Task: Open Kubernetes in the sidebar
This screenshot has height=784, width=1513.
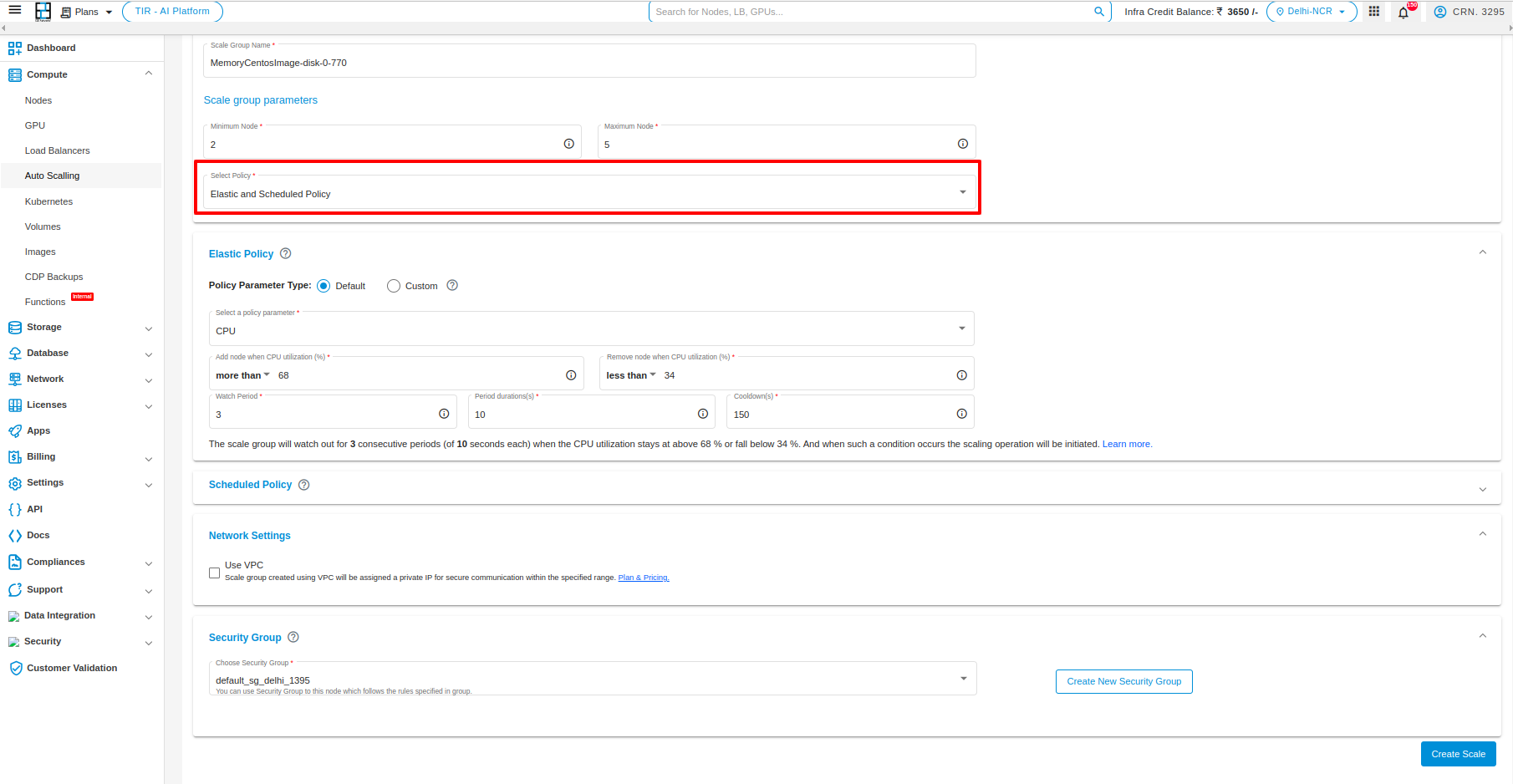Action: (x=48, y=201)
